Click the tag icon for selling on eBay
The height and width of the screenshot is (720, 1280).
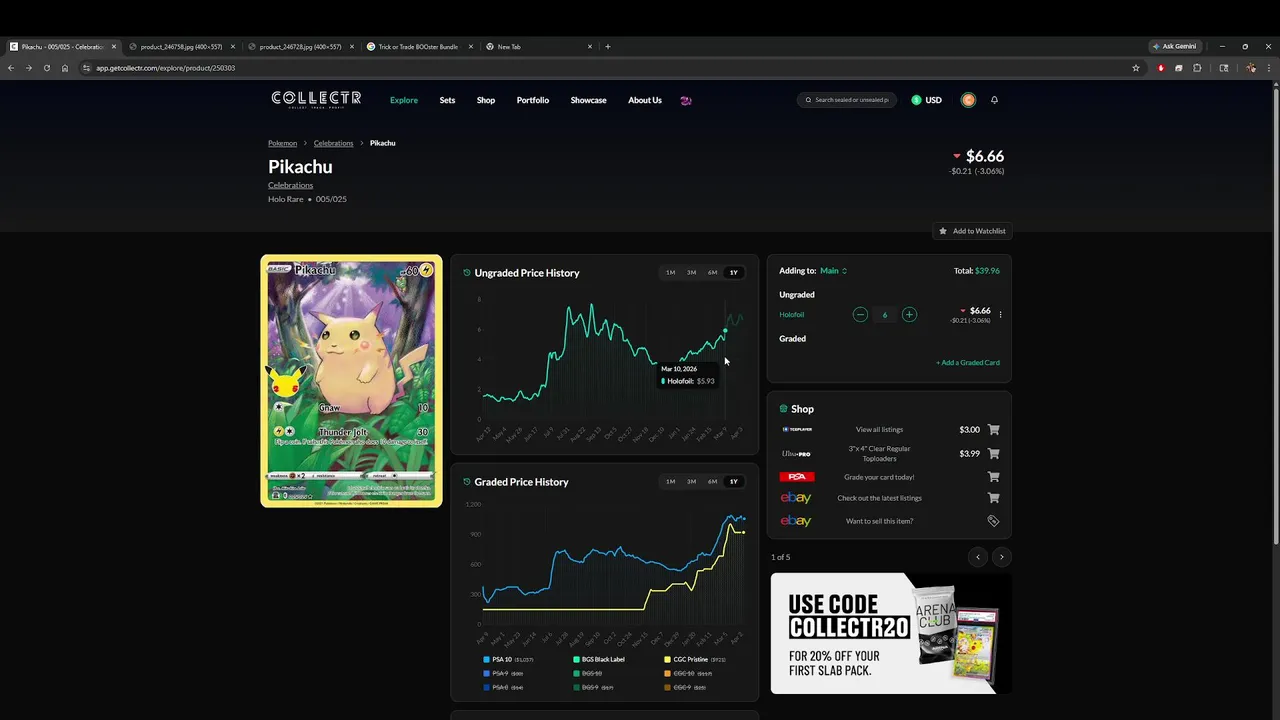pyautogui.click(x=993, y=521)
